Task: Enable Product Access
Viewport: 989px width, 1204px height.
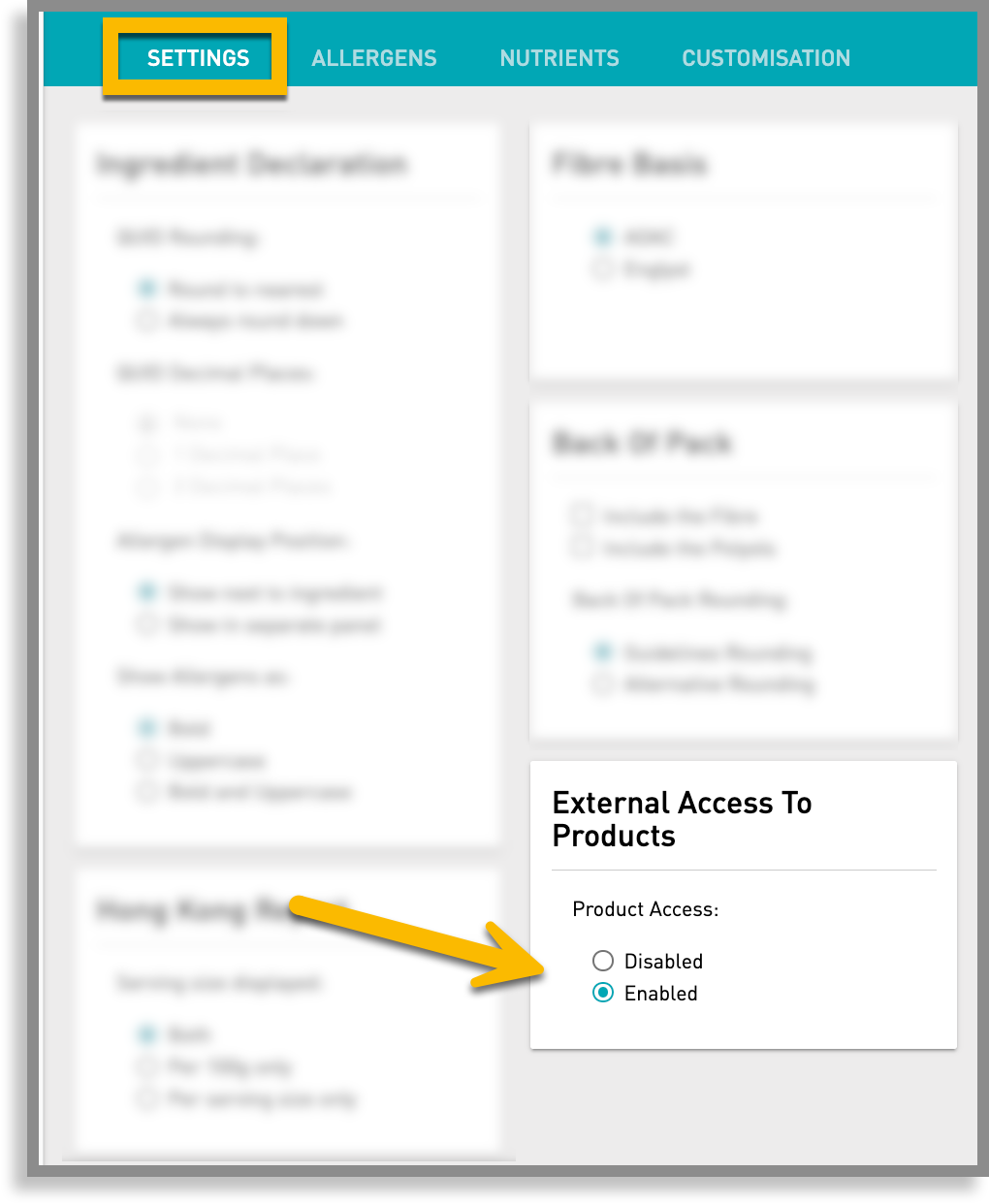Action: 603,993
